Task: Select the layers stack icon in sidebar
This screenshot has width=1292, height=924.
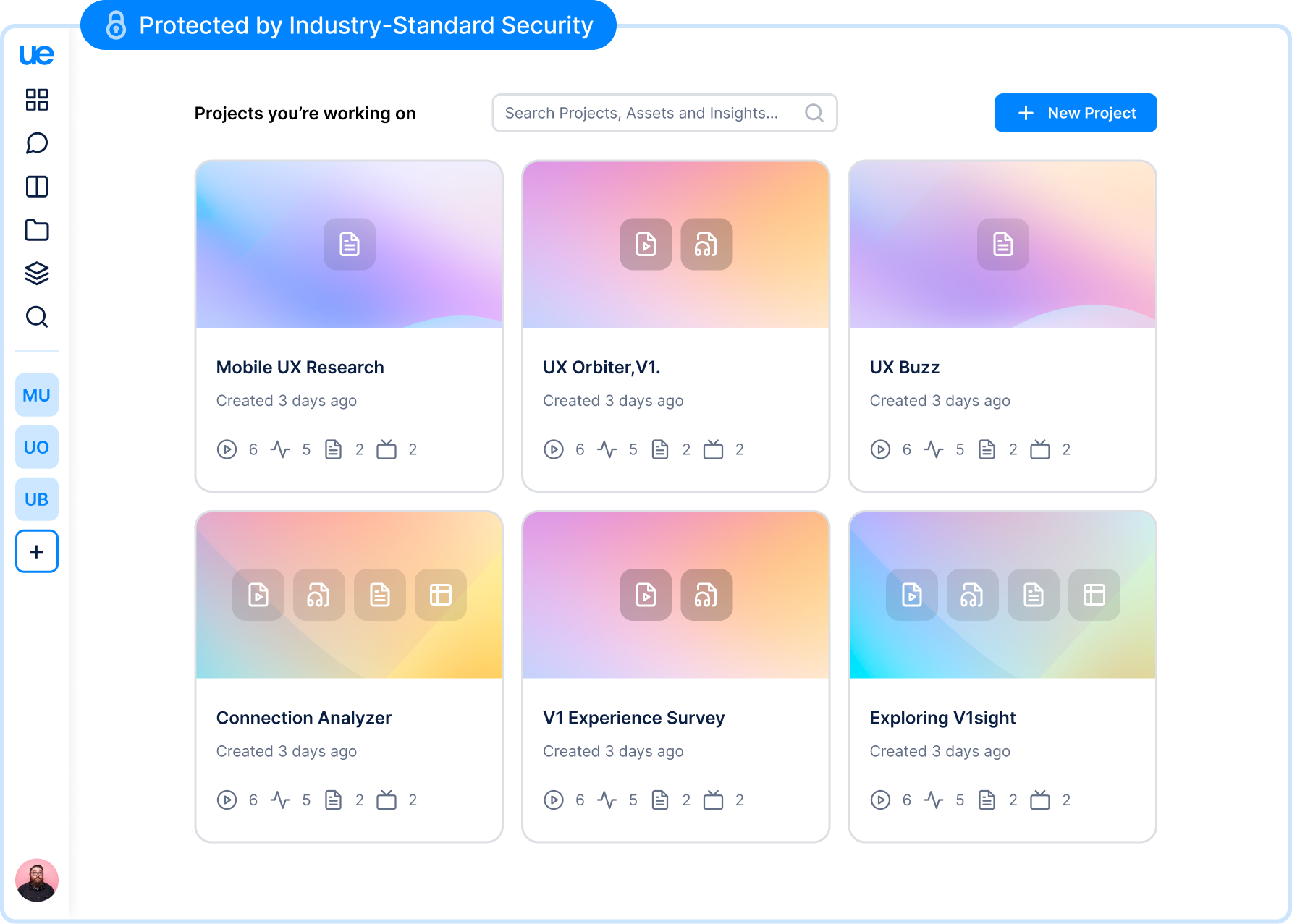Action: [x=37, y=274]
